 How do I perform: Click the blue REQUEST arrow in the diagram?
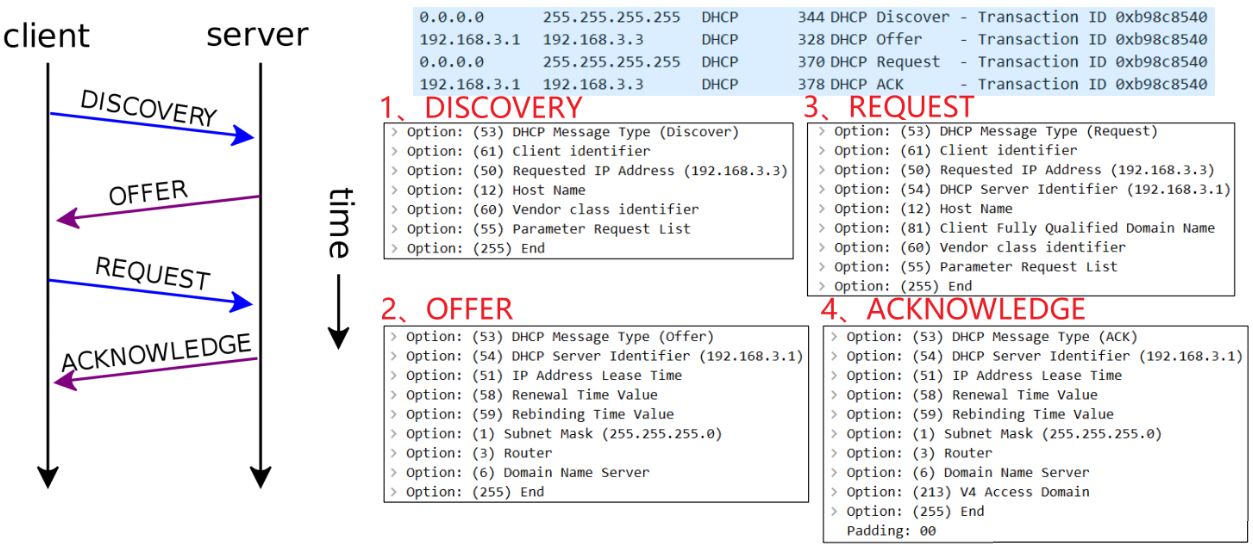150,291
